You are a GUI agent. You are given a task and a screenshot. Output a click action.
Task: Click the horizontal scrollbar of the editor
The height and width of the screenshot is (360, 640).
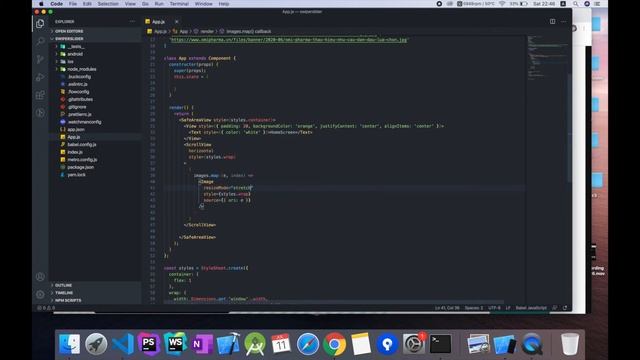[333, 302]
